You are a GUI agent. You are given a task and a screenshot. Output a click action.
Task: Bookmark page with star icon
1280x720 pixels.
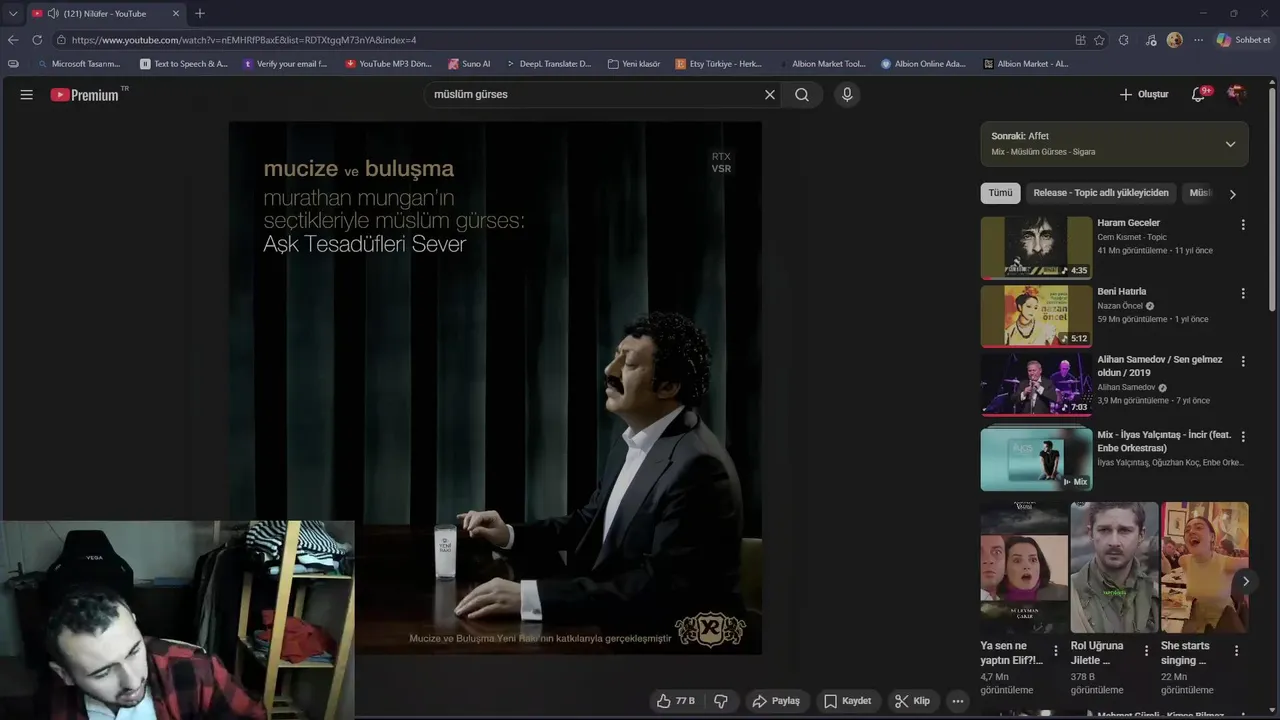(1099, 40)
